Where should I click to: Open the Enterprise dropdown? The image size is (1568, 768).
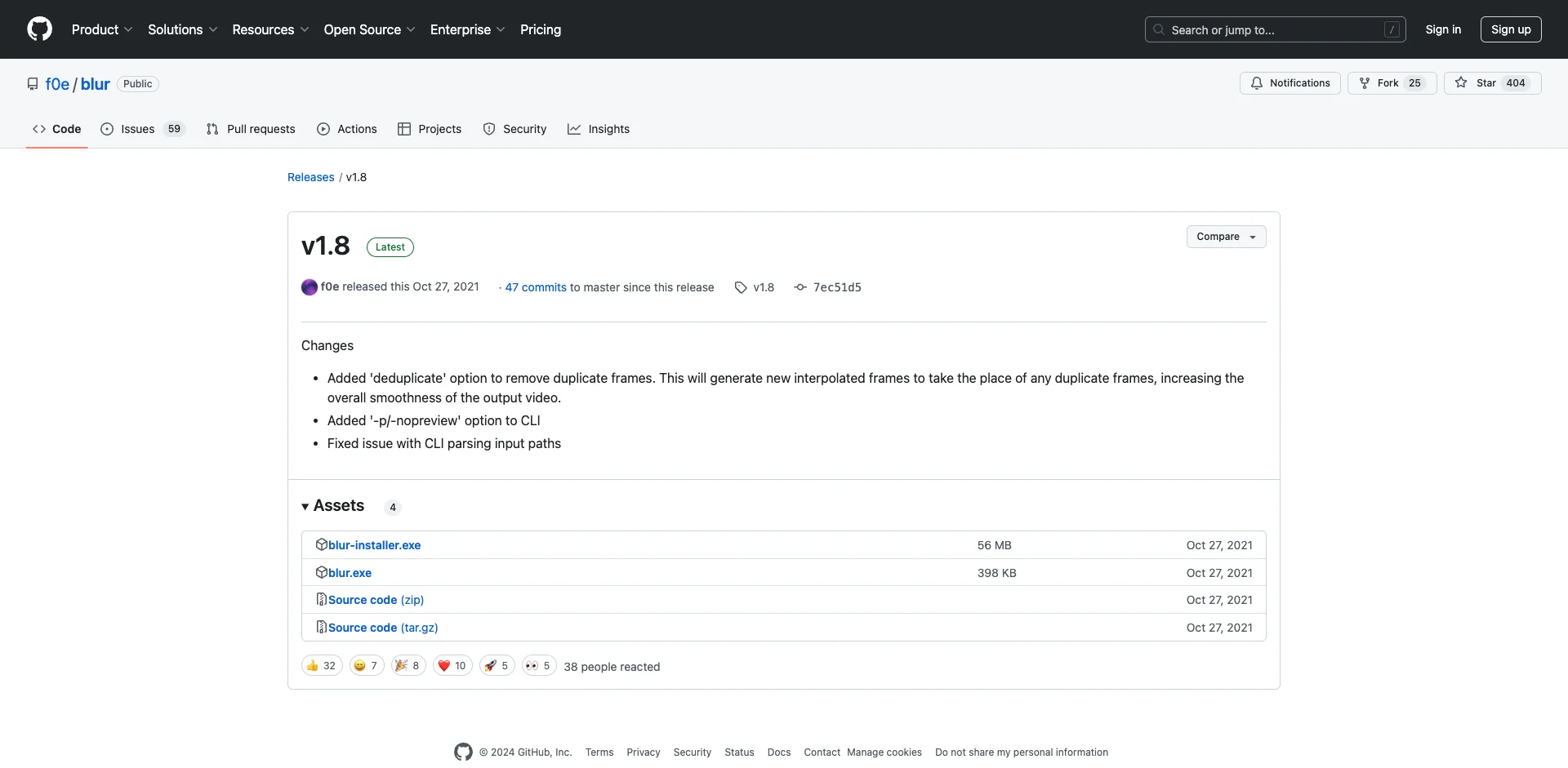pos(467,29)
